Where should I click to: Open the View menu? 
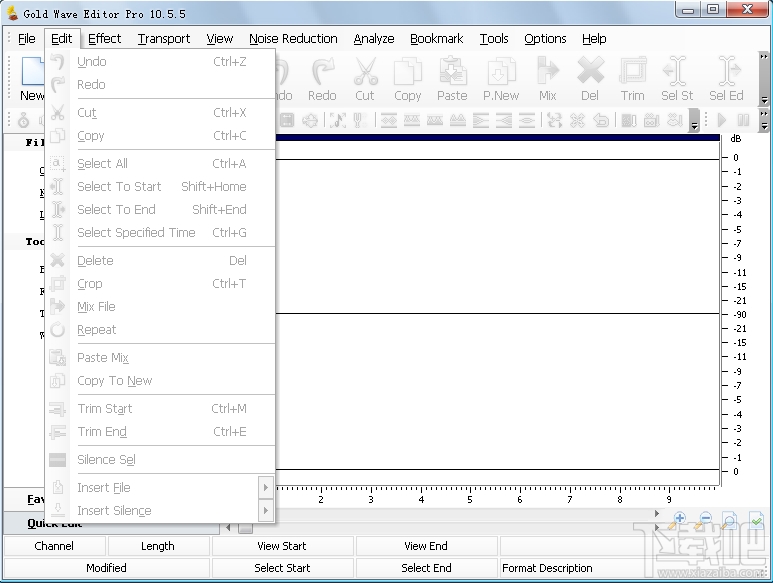[219, 38]
